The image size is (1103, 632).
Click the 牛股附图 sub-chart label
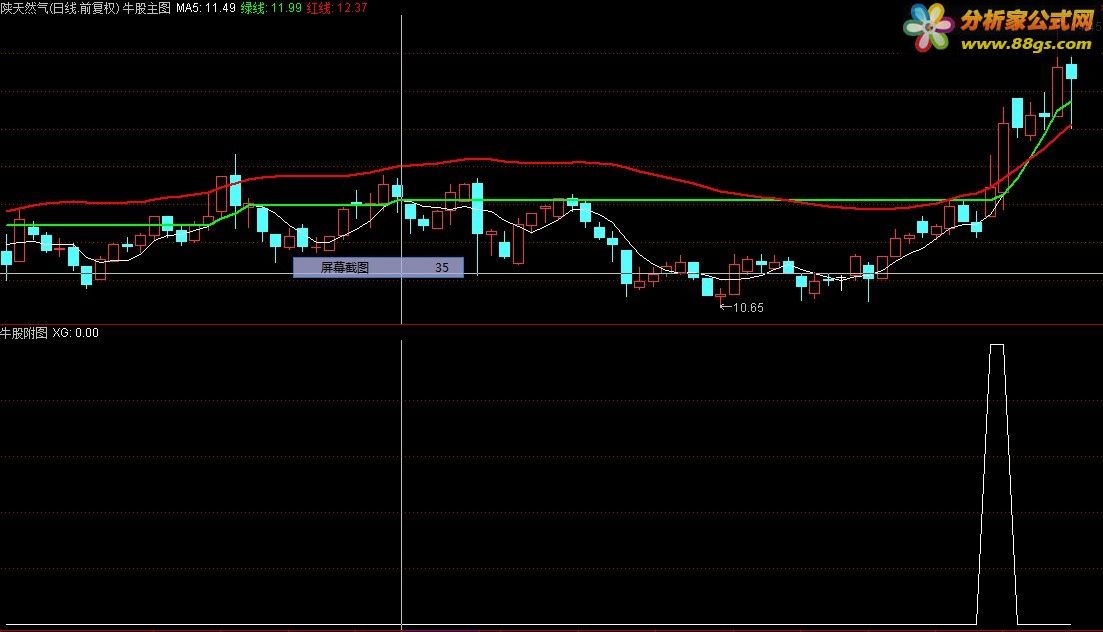point(24,333)
